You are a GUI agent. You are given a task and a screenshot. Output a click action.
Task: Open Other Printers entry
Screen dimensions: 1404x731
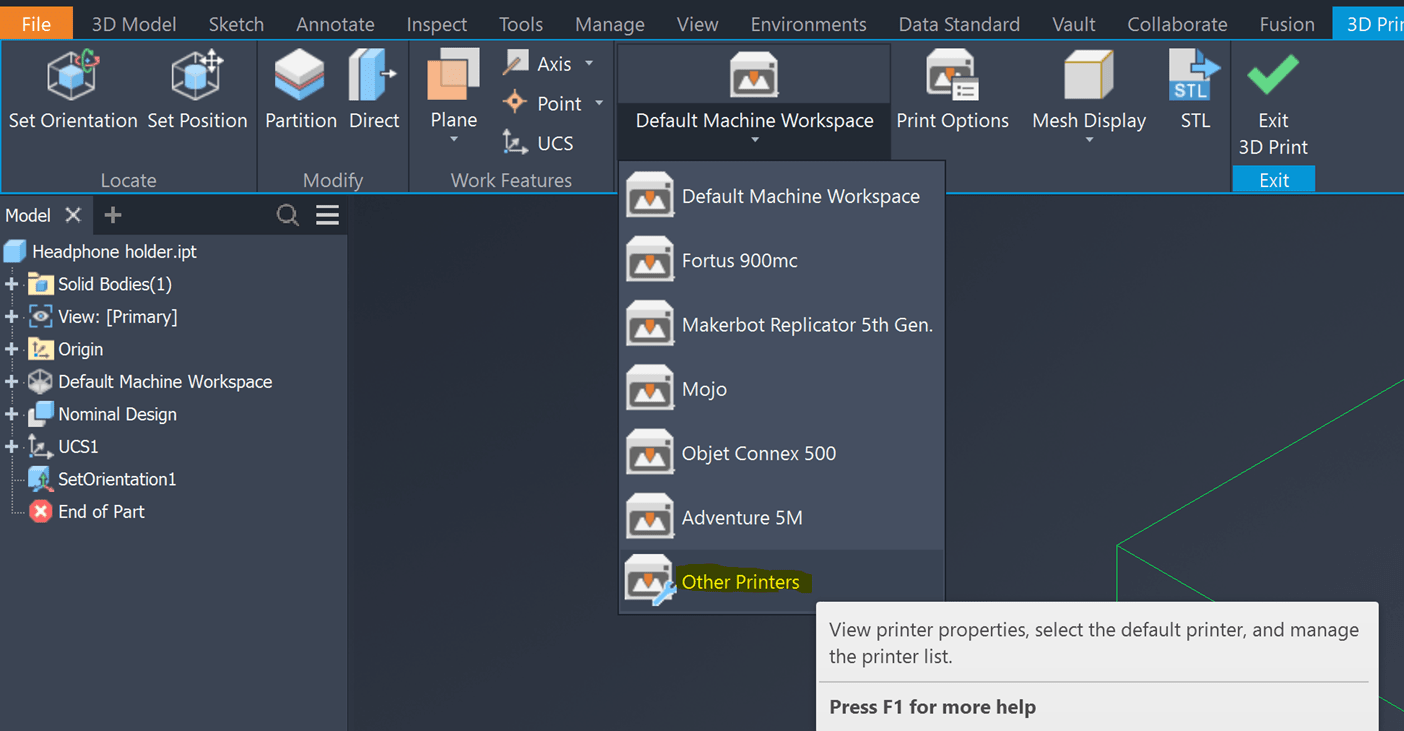click(x=781, y=581)
